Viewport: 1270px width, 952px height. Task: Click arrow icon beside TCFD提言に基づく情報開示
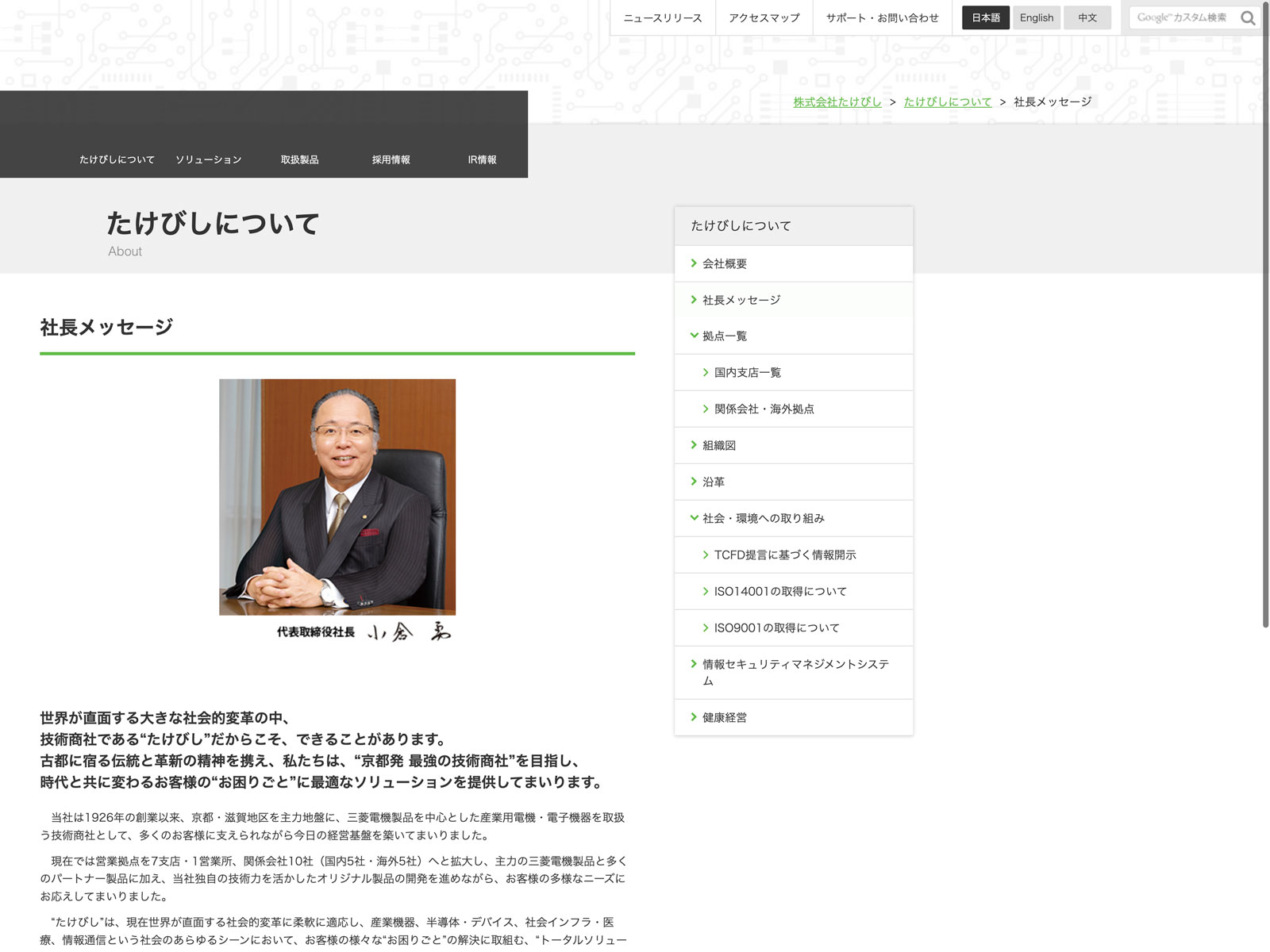pos(706,555)
